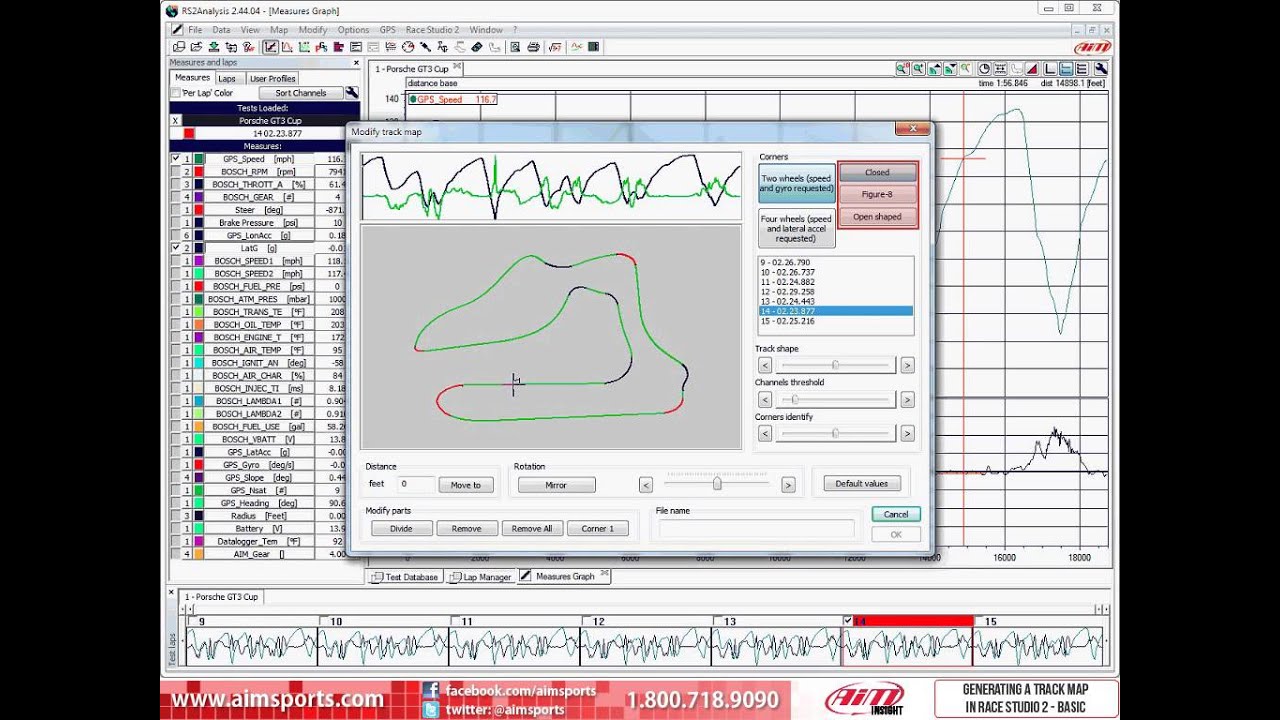Decrease Track shape with left arrow
The height and width of the screenshot is (720, 1280).
(x=765, y=365)
